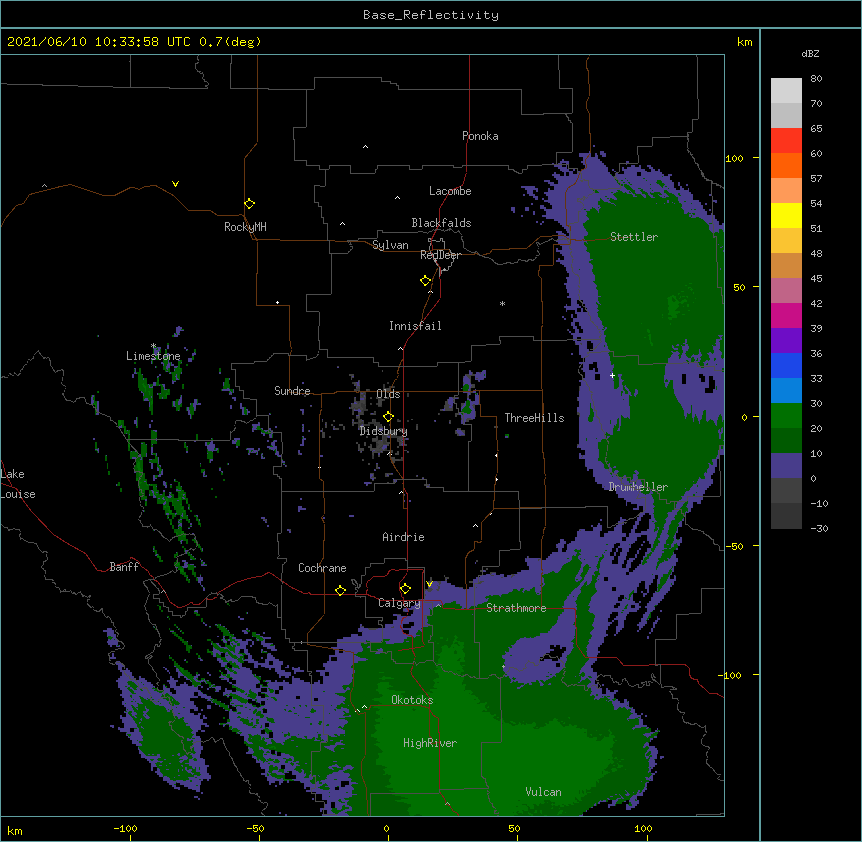This screenshot has height=842, width=862.
Task: Click the 100 km tick on right axis
Action: [x=734, y=158]
